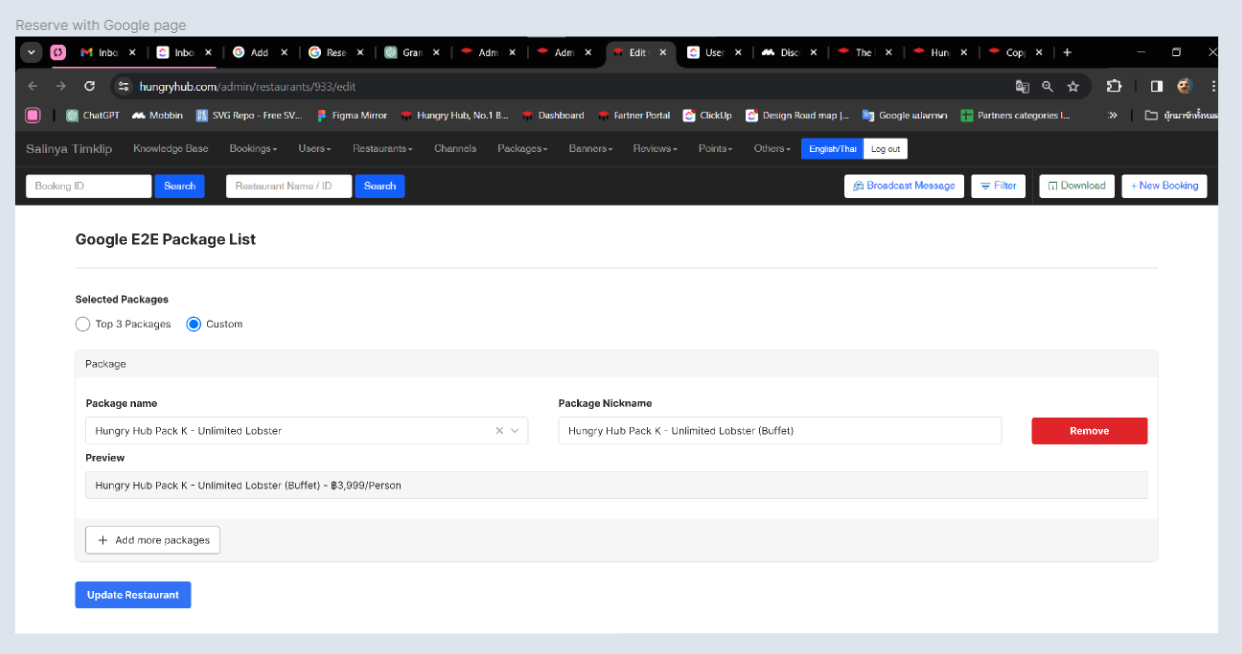Viewport: 1242px width, 654px height.
Task: Go to the Channels menu item
Action: click(x=455, y=149)
